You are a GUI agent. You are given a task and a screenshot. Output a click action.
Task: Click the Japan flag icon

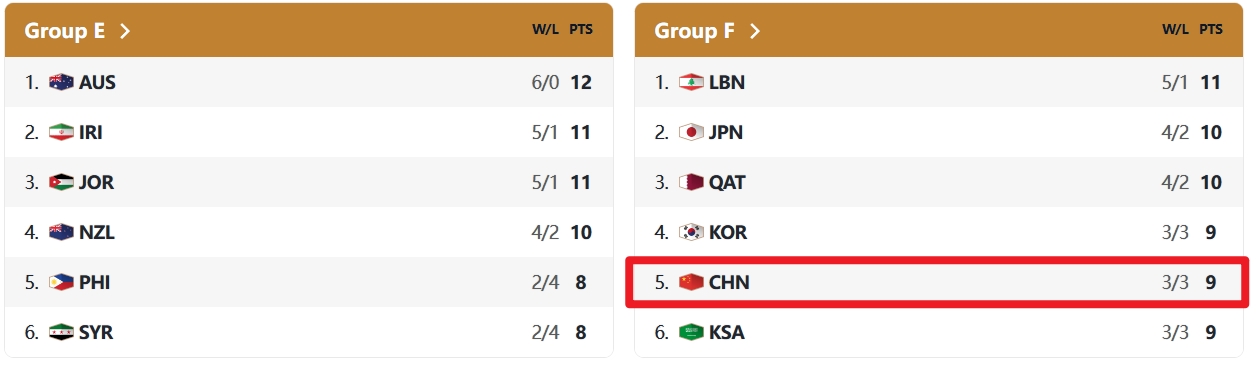(691, 132)
